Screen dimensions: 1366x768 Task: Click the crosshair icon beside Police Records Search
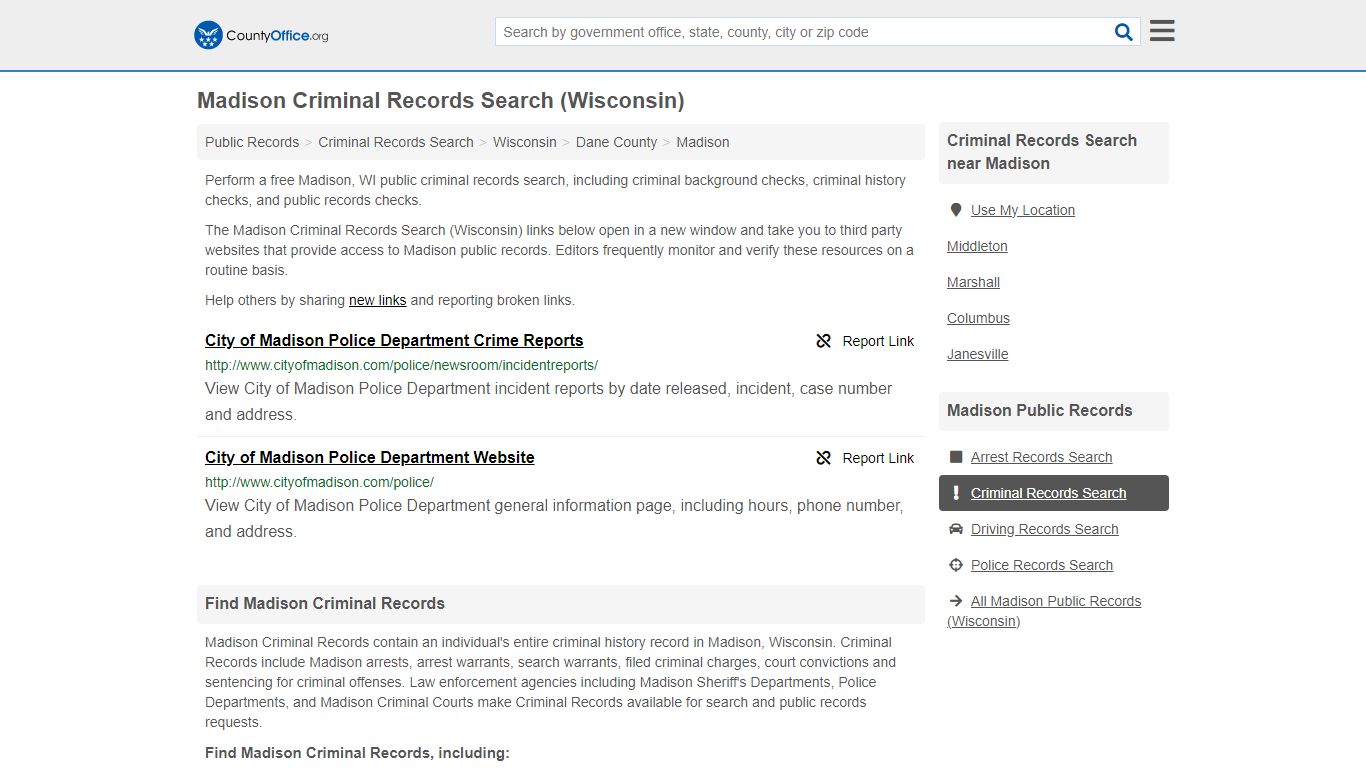point(956,565)
